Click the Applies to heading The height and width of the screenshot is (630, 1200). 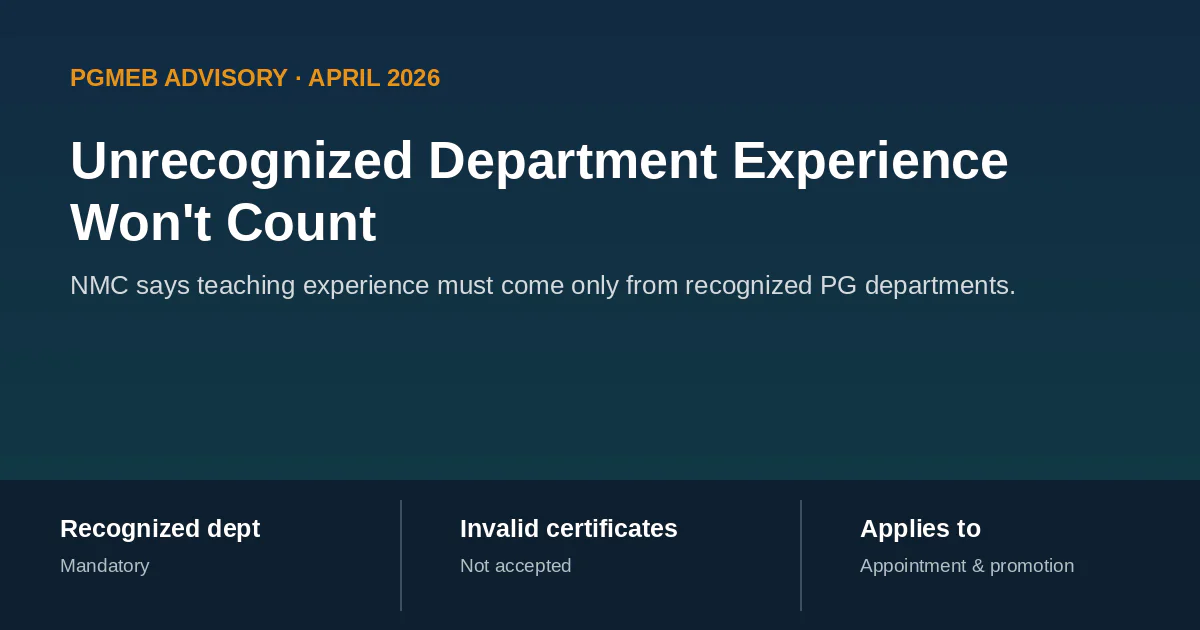[920, 529]
